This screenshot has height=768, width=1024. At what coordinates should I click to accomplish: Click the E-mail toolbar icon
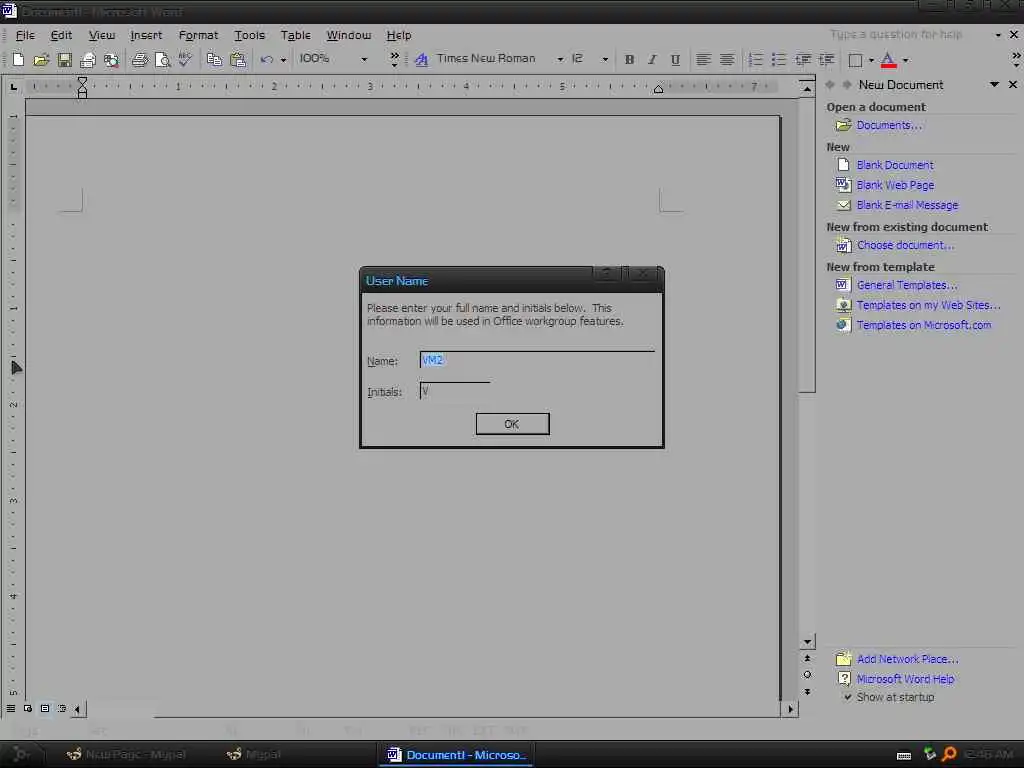coord(88,60)
